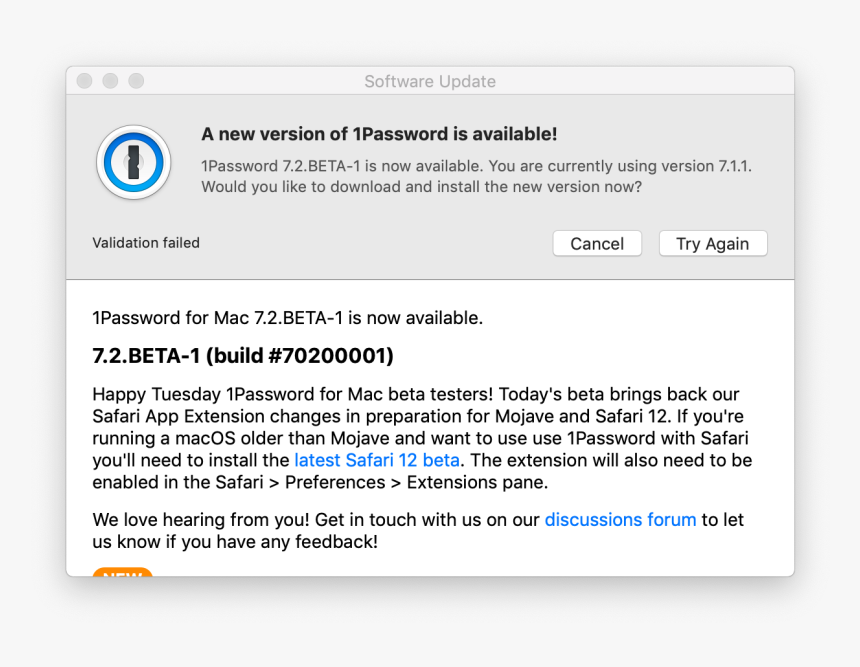Click the Software Update title bar text
The image size is (860, 667).
coord(430,82)
